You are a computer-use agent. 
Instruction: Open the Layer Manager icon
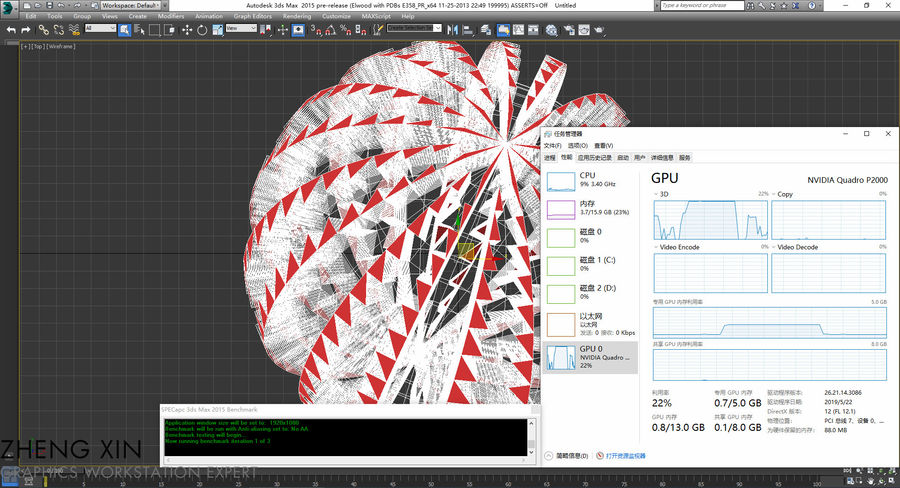click(x=486, y=30)
